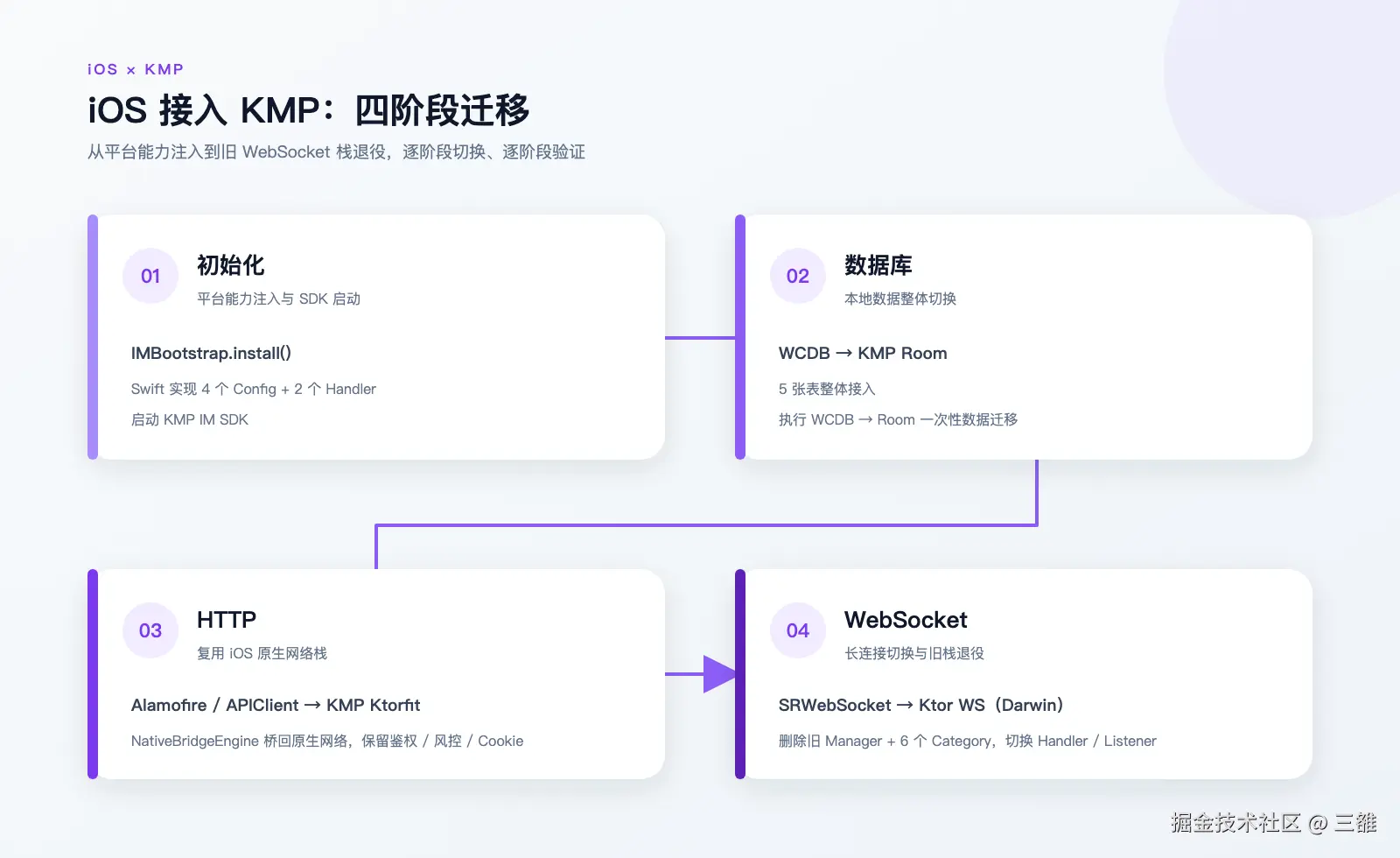Select the 'HTTP' card heading
This screenshot has height=858, width=1400.
tap(227, 620)
